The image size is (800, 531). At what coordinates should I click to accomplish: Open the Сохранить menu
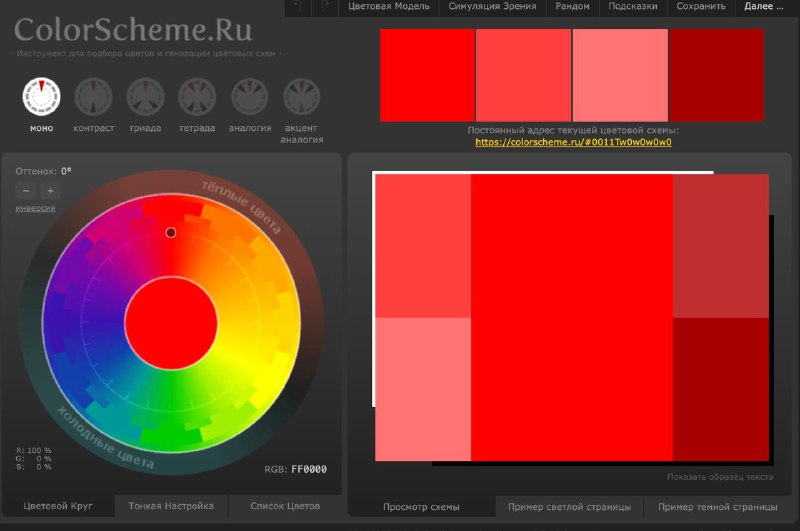click(x=701, y=7)
